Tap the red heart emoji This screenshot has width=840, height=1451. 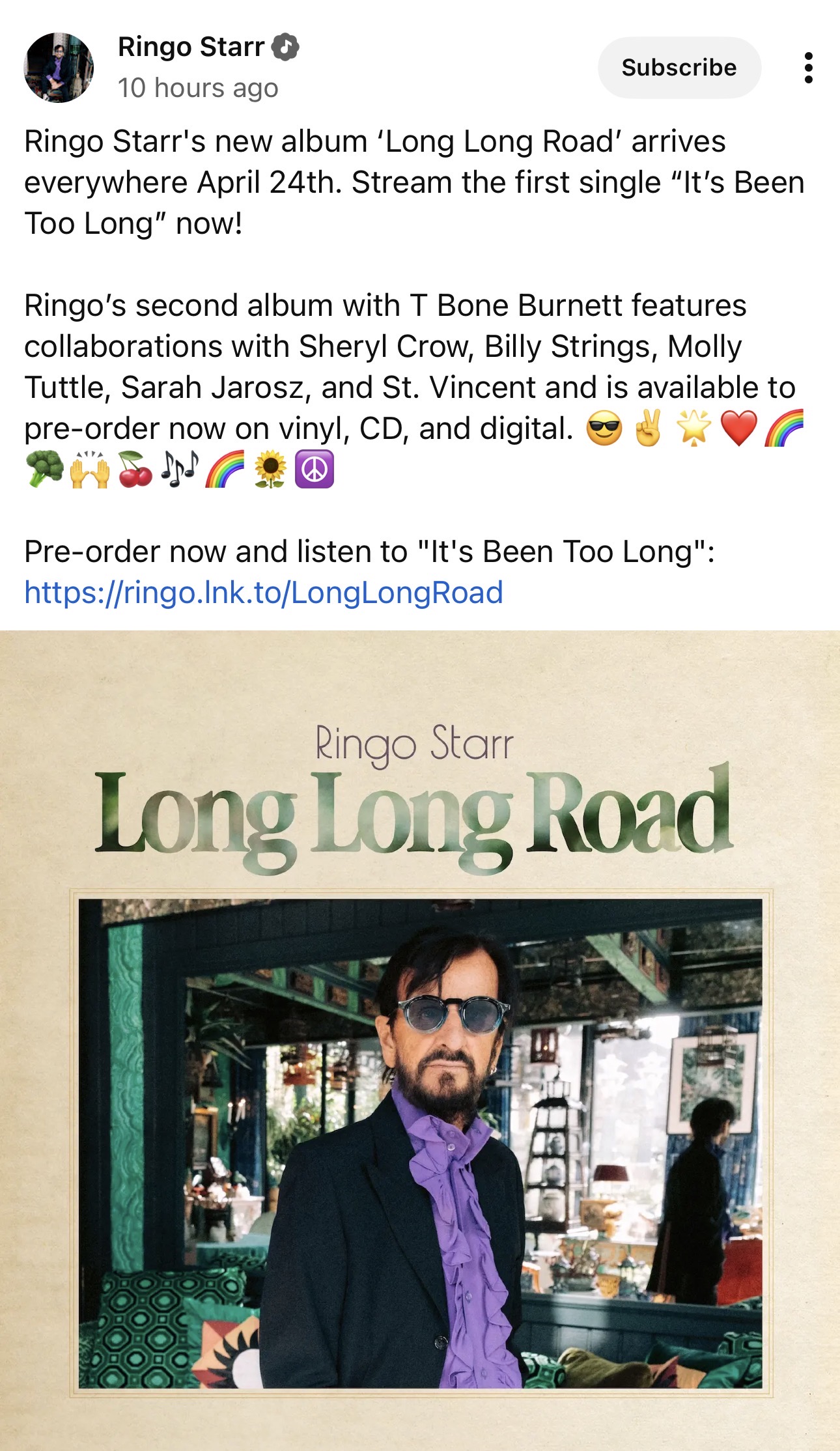click(x=739, y=429)
